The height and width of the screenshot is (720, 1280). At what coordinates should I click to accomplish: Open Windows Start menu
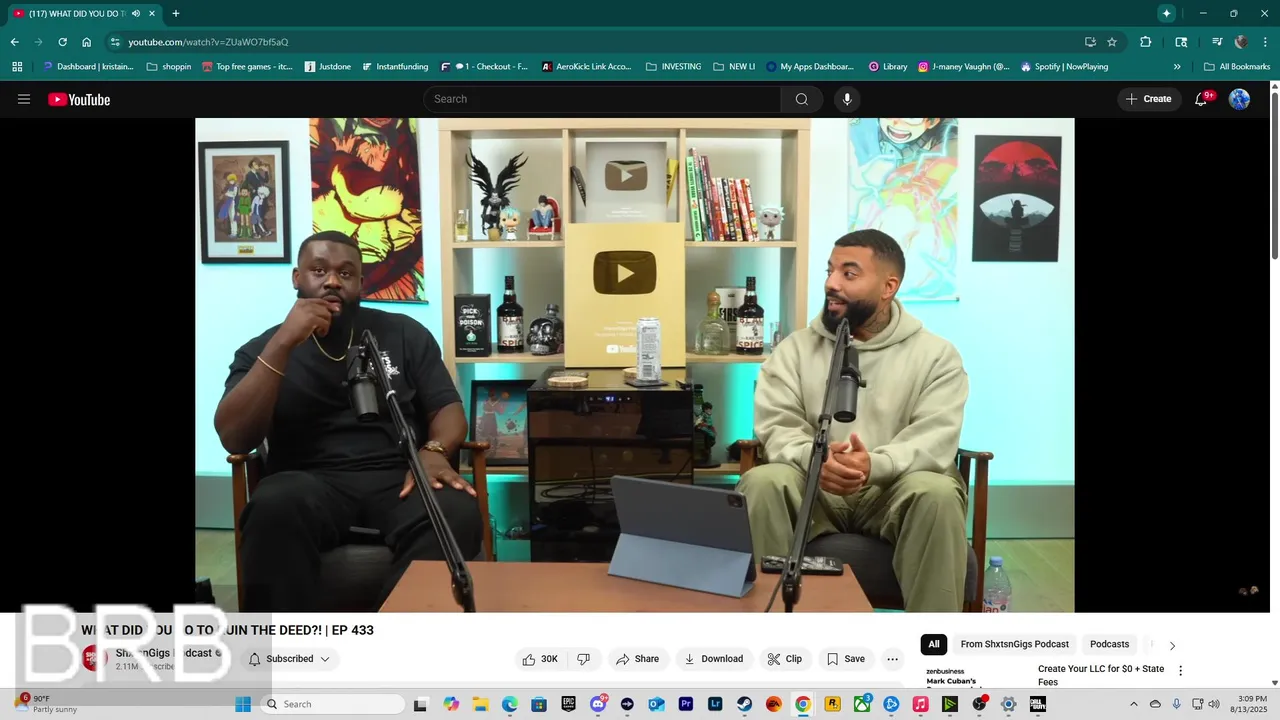(x=243, y=704)
